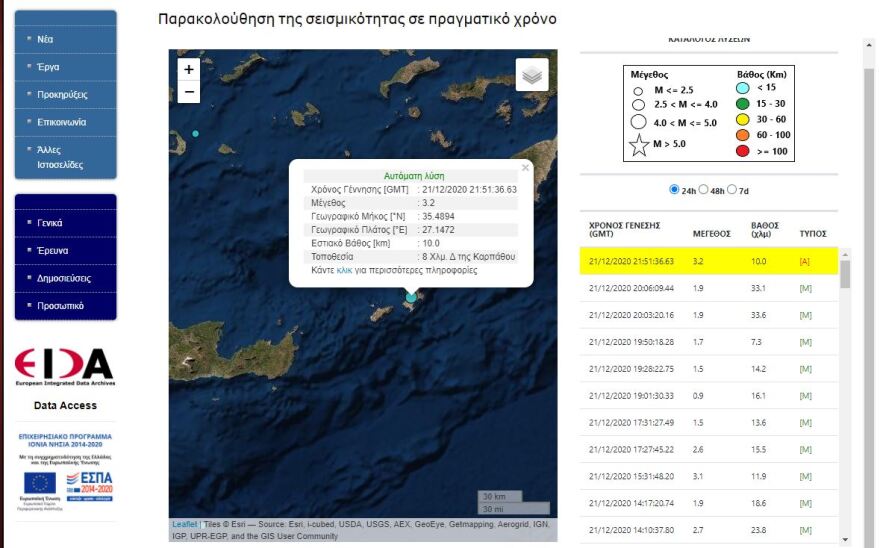This screenshot has height=548, width=880.
Task: Click the small cyan marker near the map's left edge
Action: 195,134
